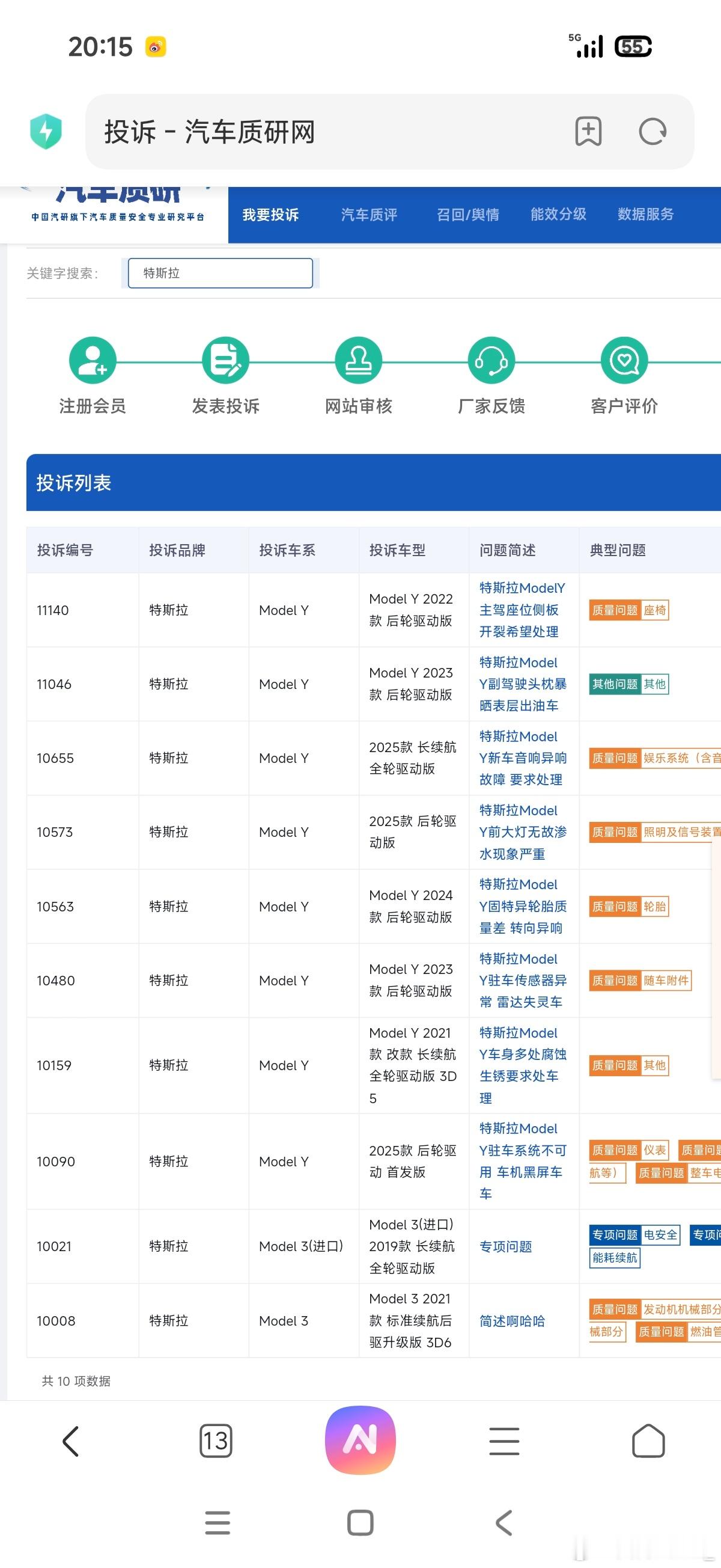Tap the 典型问题 column header
This screenshot has height=1568, width=721.
click(x=618, y=550)
